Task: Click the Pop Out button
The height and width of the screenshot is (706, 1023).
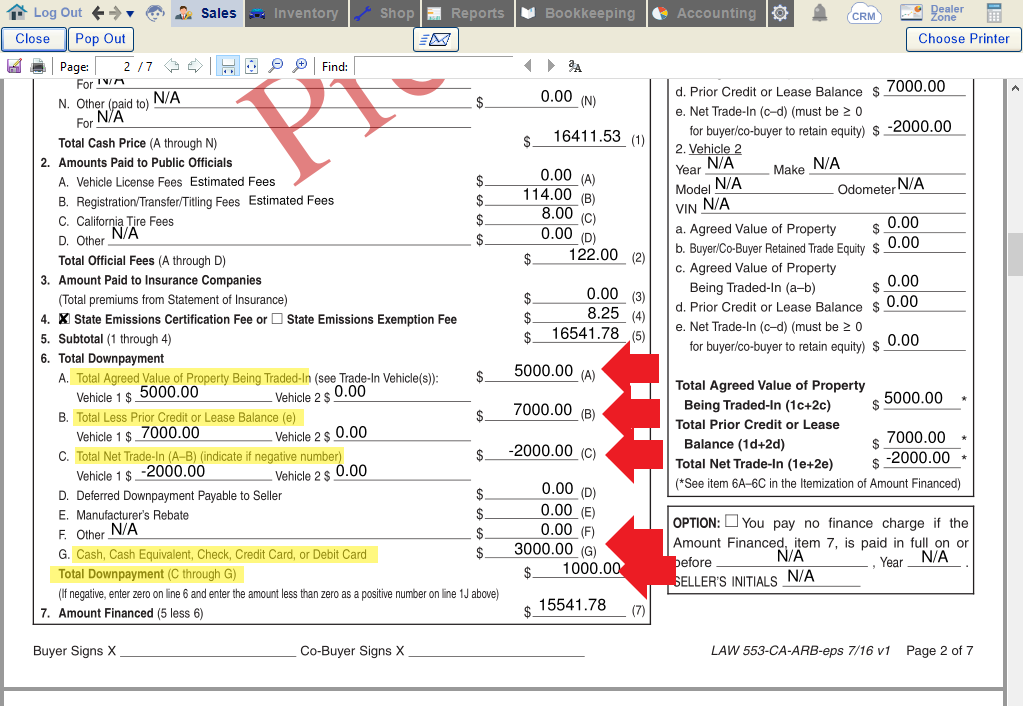Action: (x=100, y=39)
